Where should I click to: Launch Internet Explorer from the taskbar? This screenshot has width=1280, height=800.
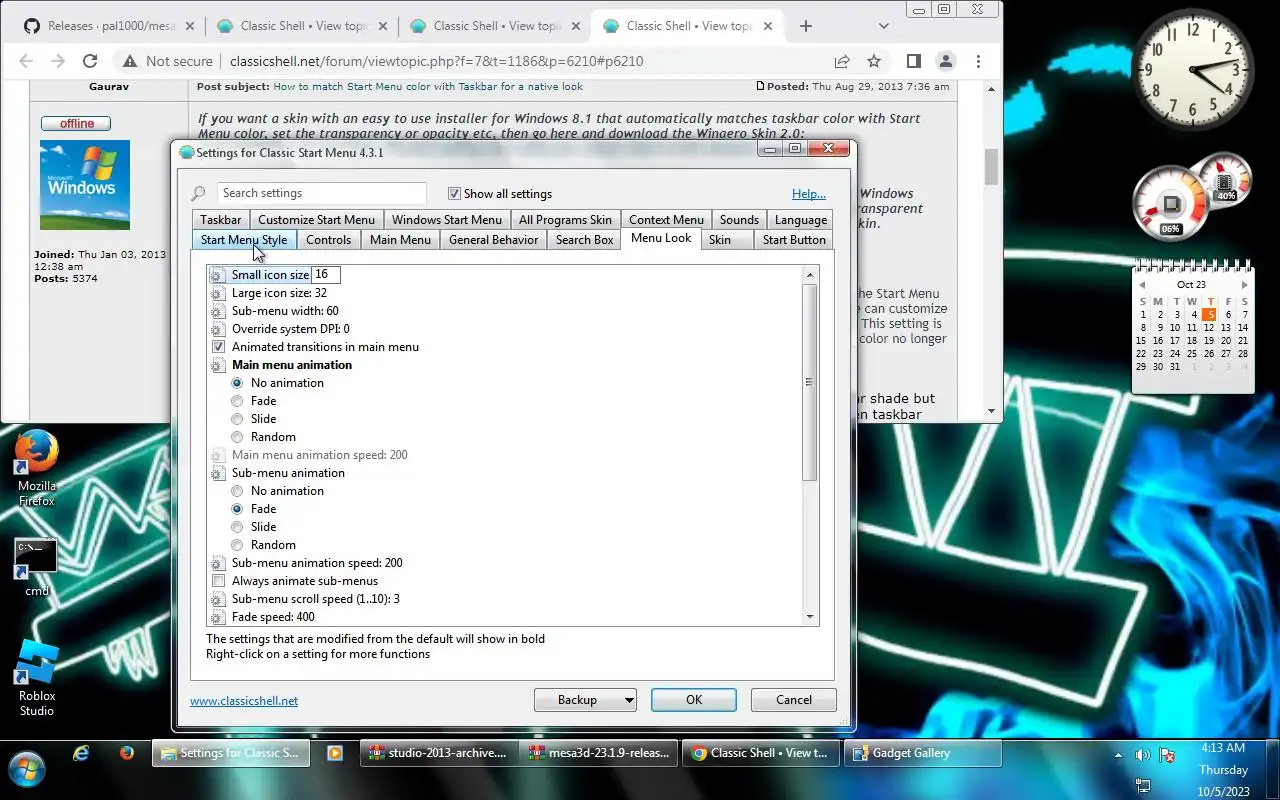point(81,754)
